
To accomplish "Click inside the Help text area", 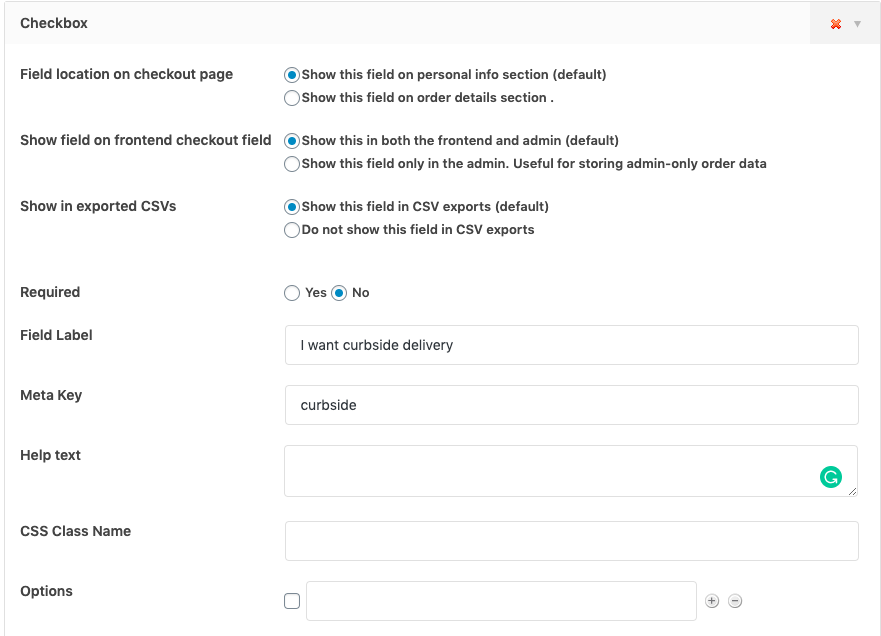I will coord(550,471).
